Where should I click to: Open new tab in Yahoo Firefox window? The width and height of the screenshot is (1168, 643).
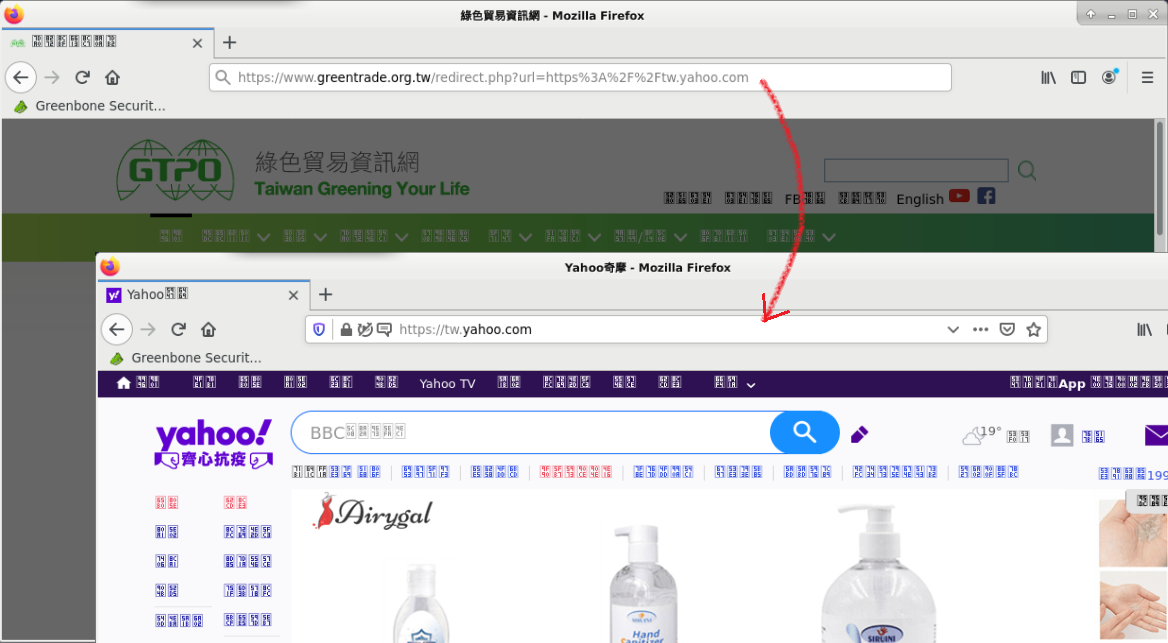326,294
